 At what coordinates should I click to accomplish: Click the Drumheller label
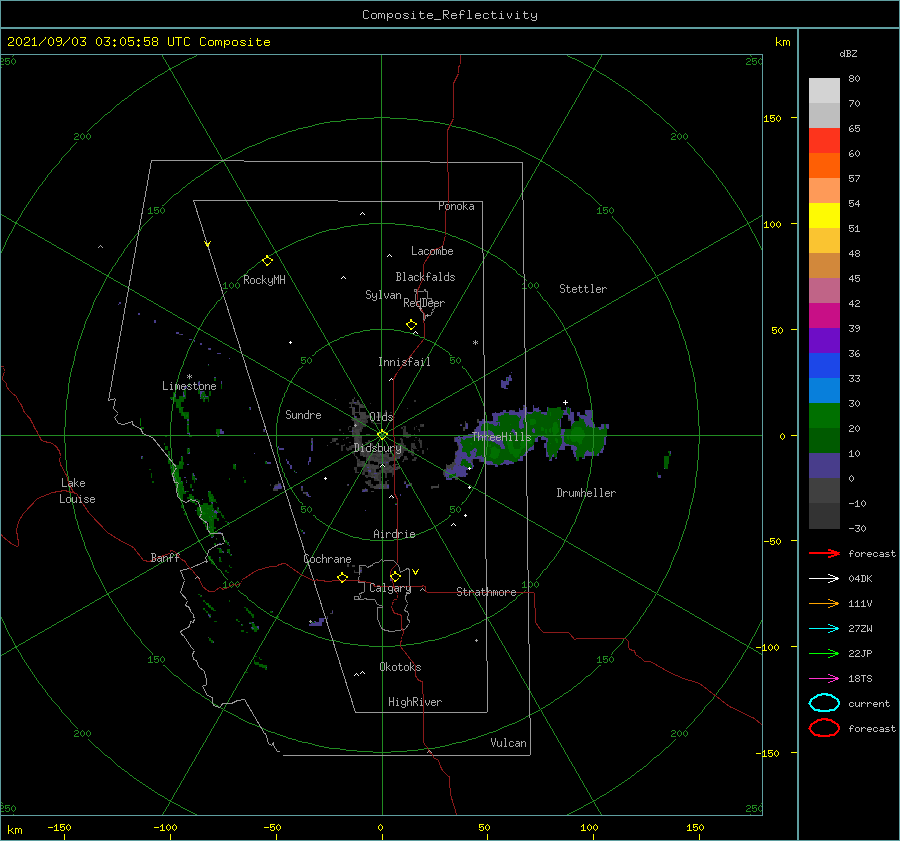(586, 493)
